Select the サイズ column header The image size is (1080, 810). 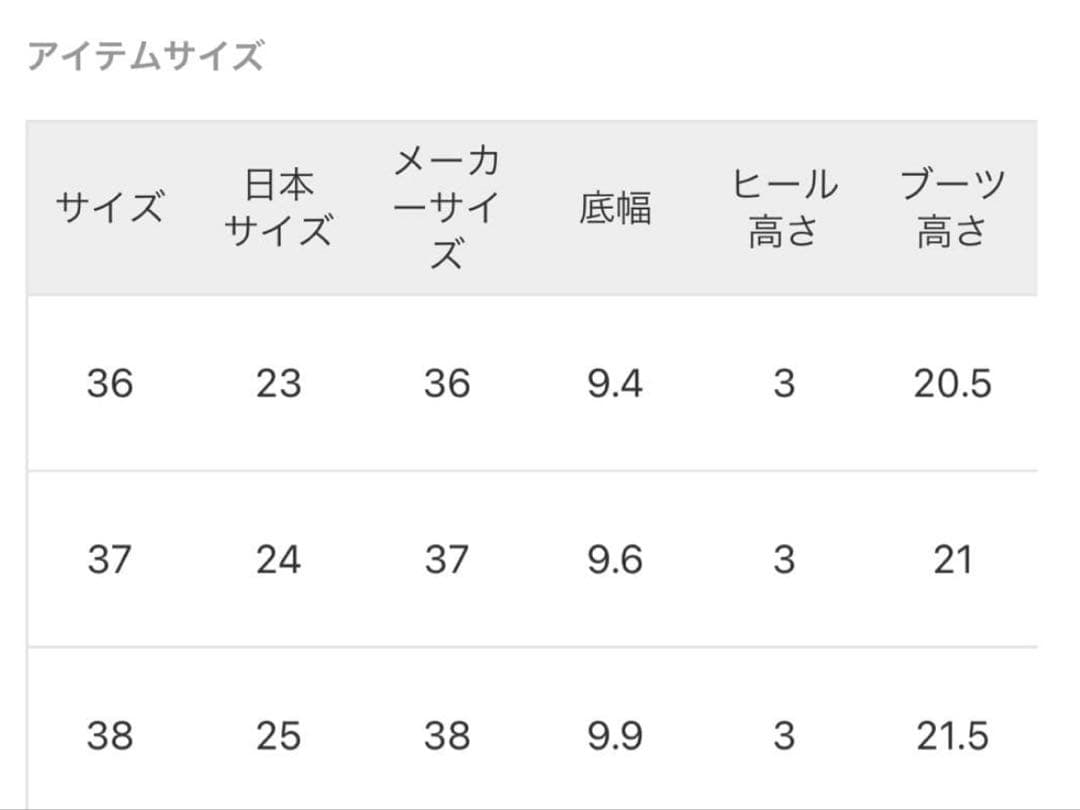coord(109,208)
